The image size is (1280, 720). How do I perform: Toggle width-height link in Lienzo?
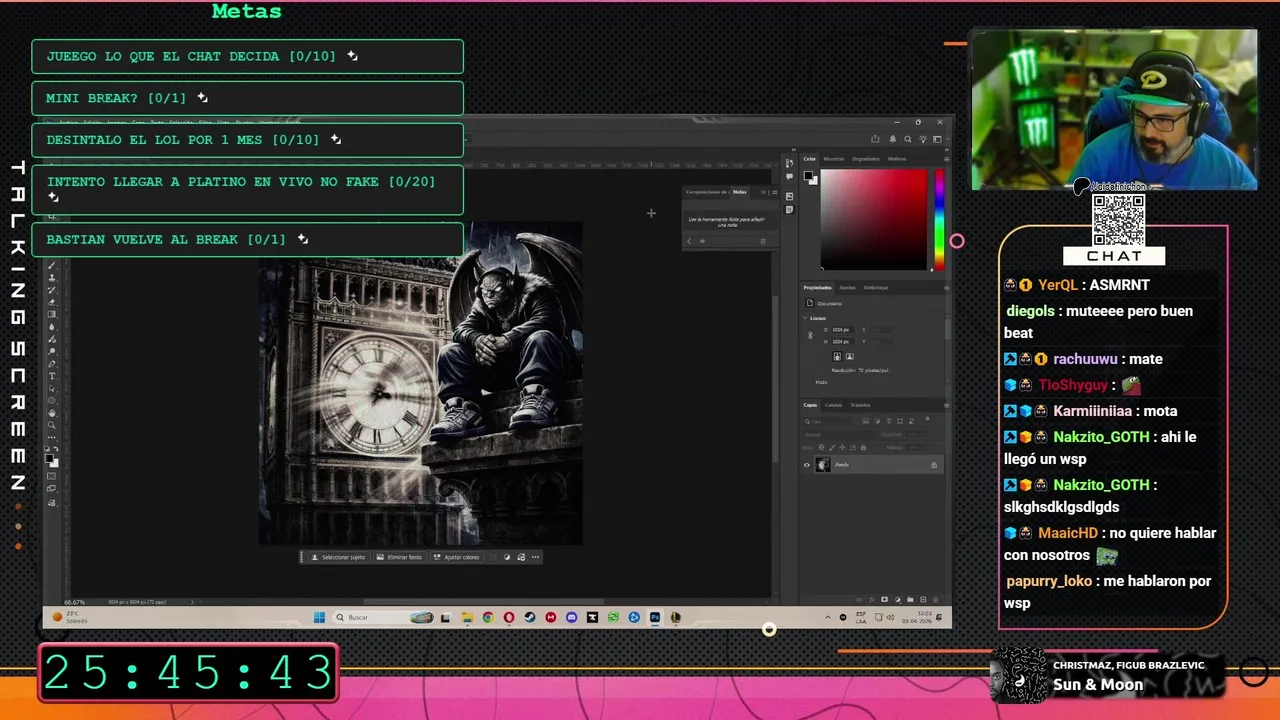[x=810, y=336]
